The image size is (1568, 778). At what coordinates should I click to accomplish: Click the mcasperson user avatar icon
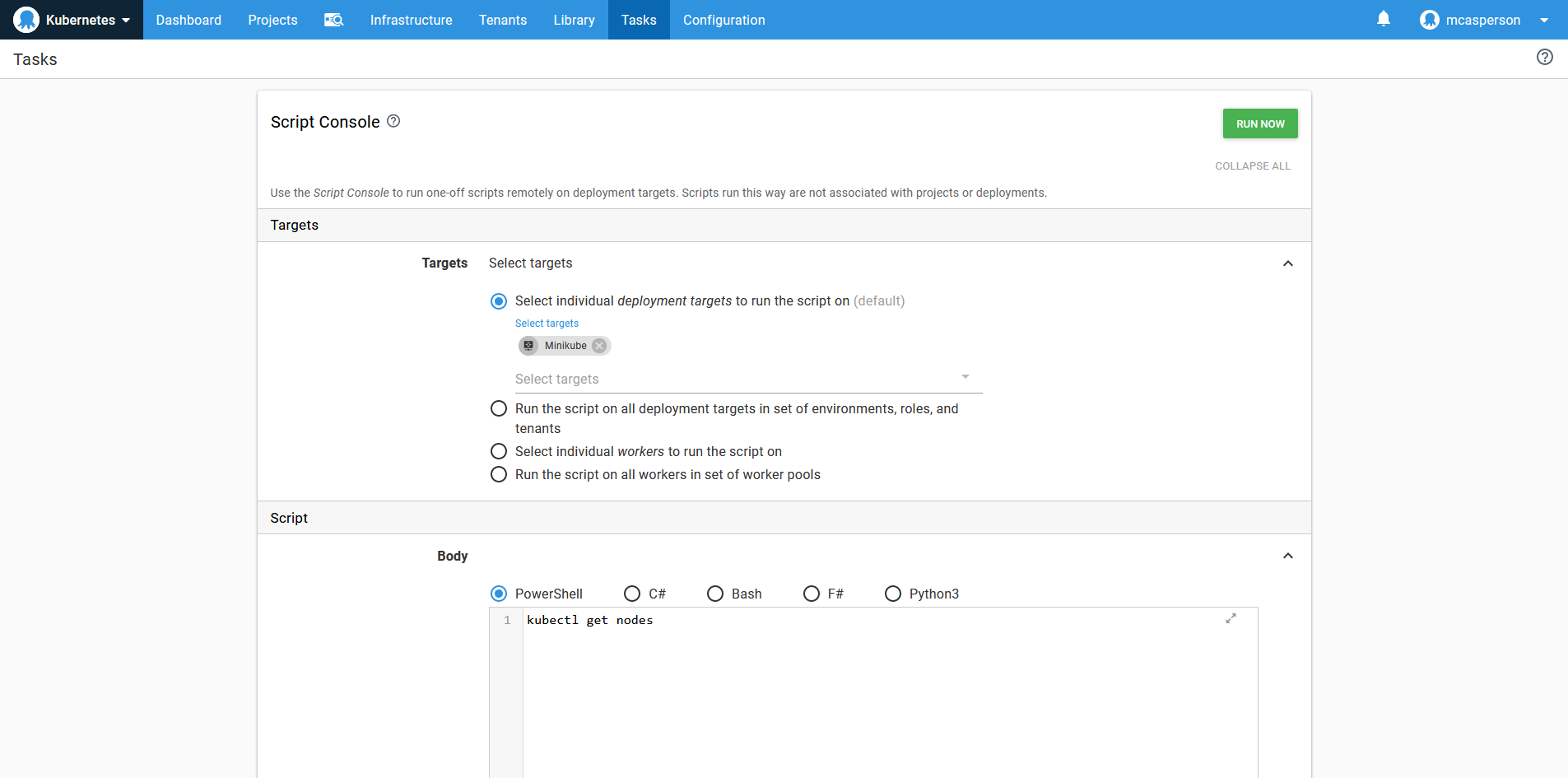pos(1429,20)
